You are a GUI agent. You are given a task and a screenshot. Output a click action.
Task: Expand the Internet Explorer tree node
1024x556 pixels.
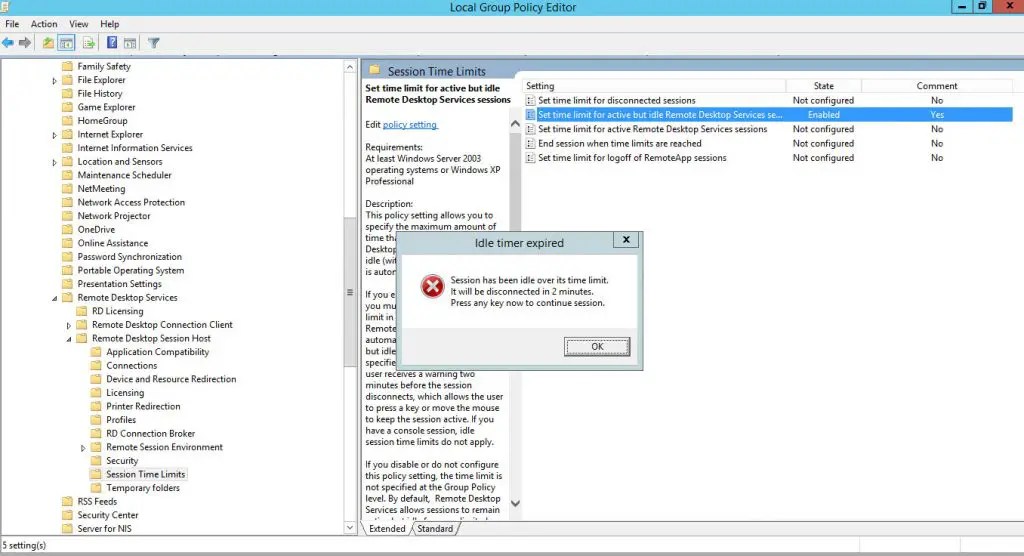(x=54, y=135)
